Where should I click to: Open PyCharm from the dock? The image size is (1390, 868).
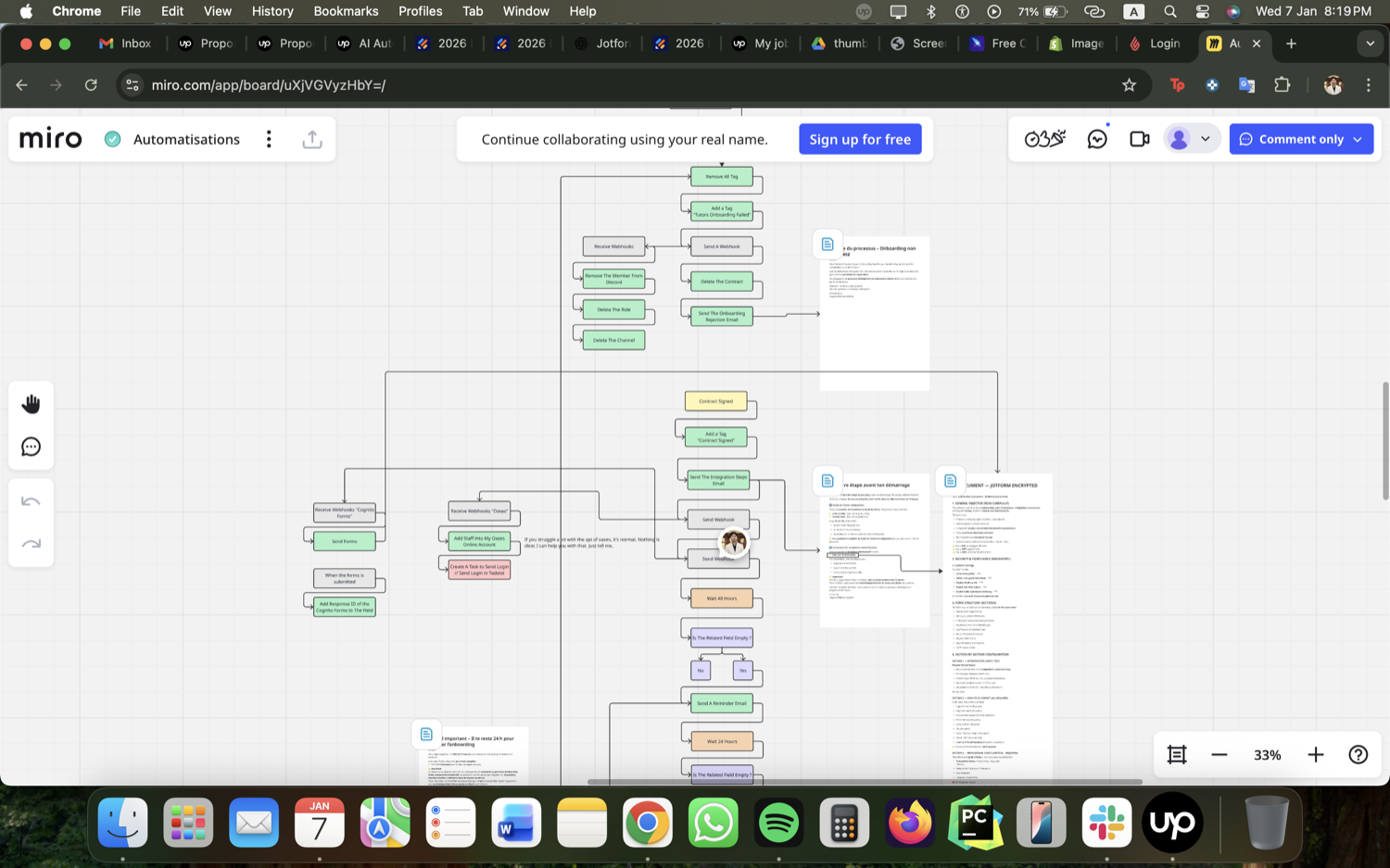975,823
